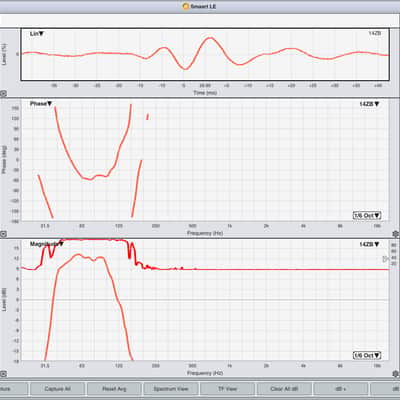Click the Reset Avg button
This screenshot has width=400, height=400.
tap(114, 389)
